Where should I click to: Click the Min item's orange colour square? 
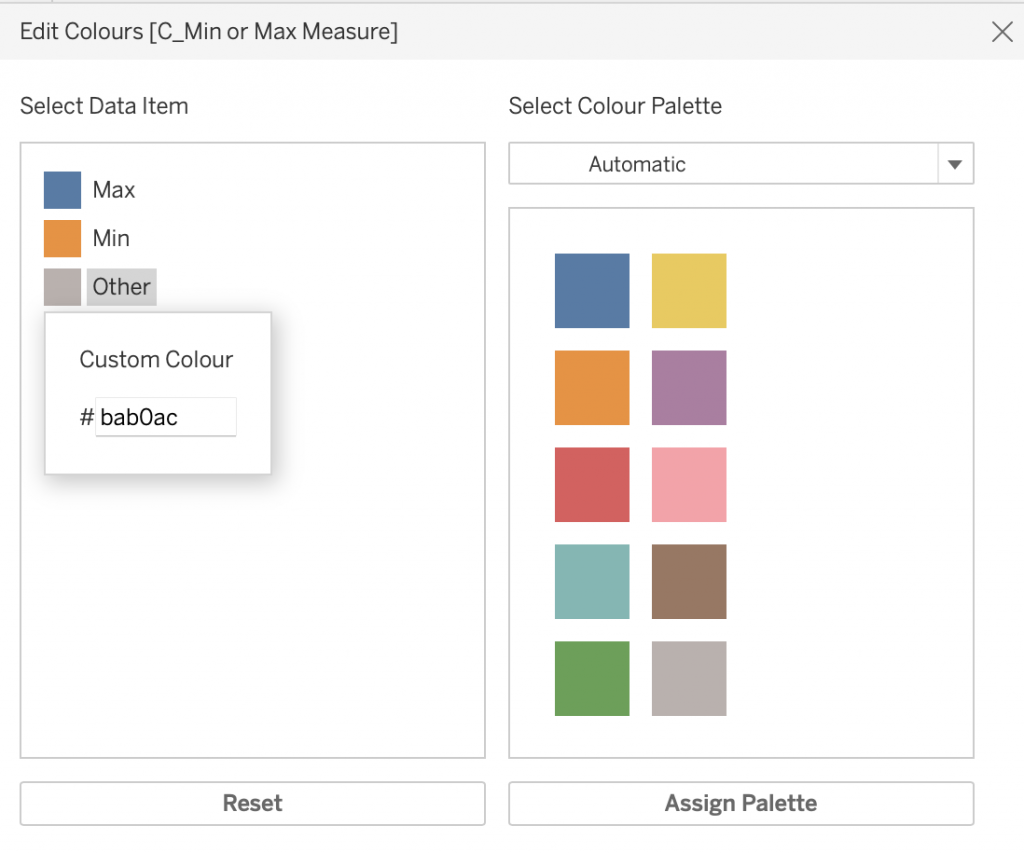pyautogui.click(x=62, y=238)
